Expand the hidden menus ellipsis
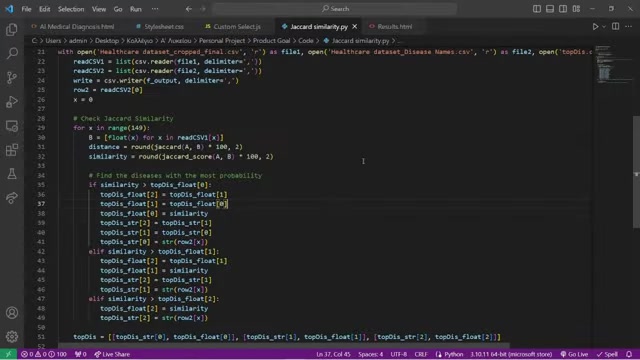The width and height of the screenshot is (640, 360). click(155, 9)
